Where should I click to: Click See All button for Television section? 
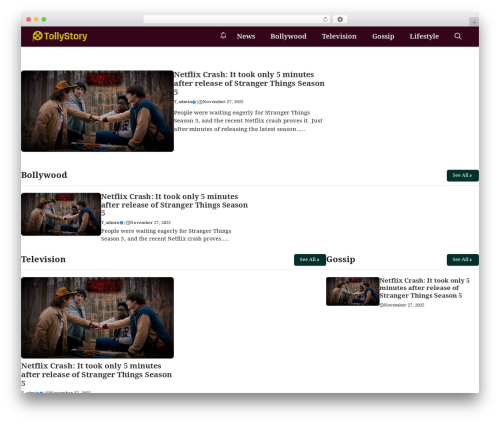[310, 260]
